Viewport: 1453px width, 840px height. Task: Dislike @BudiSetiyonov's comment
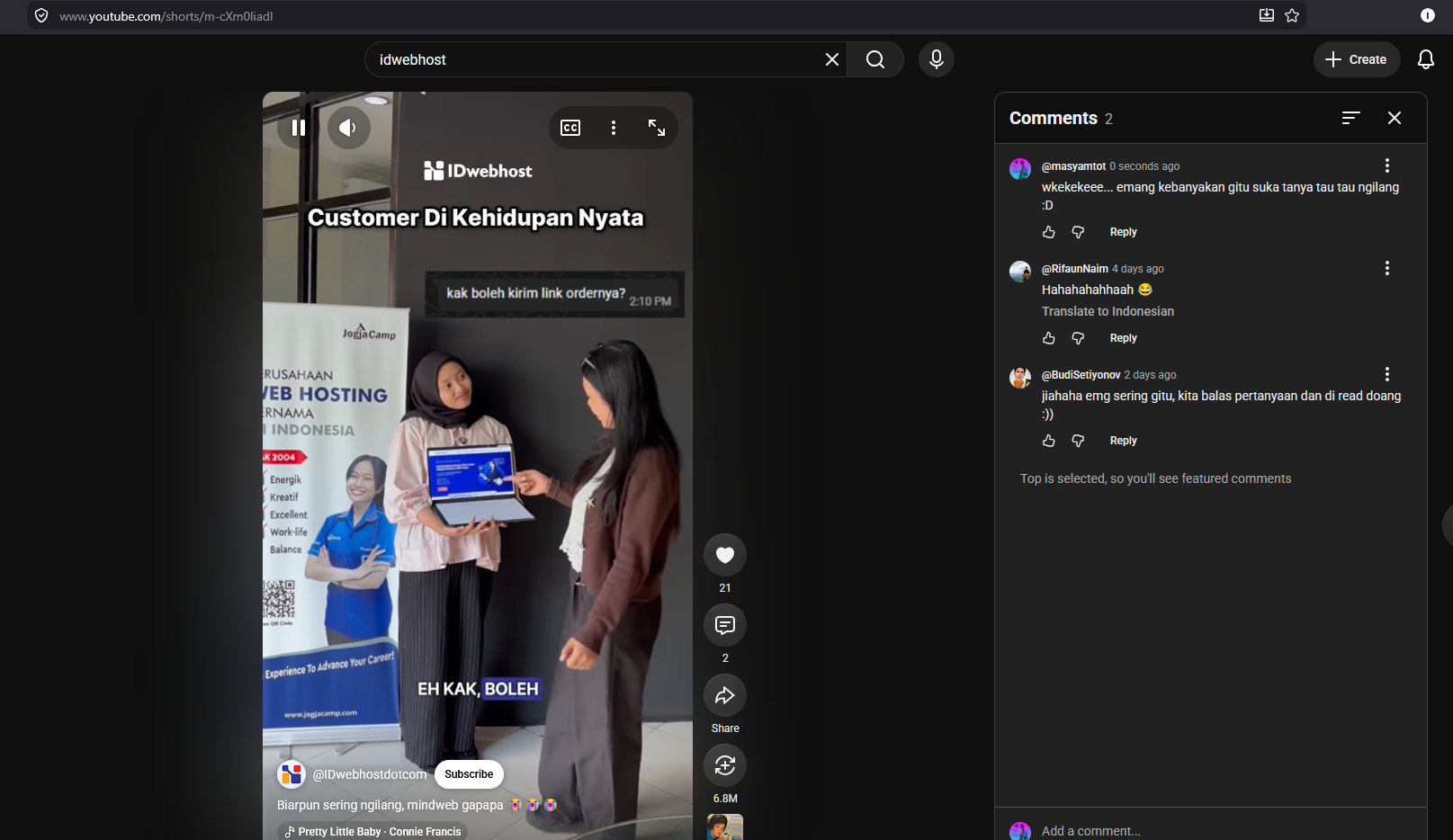1078,441
